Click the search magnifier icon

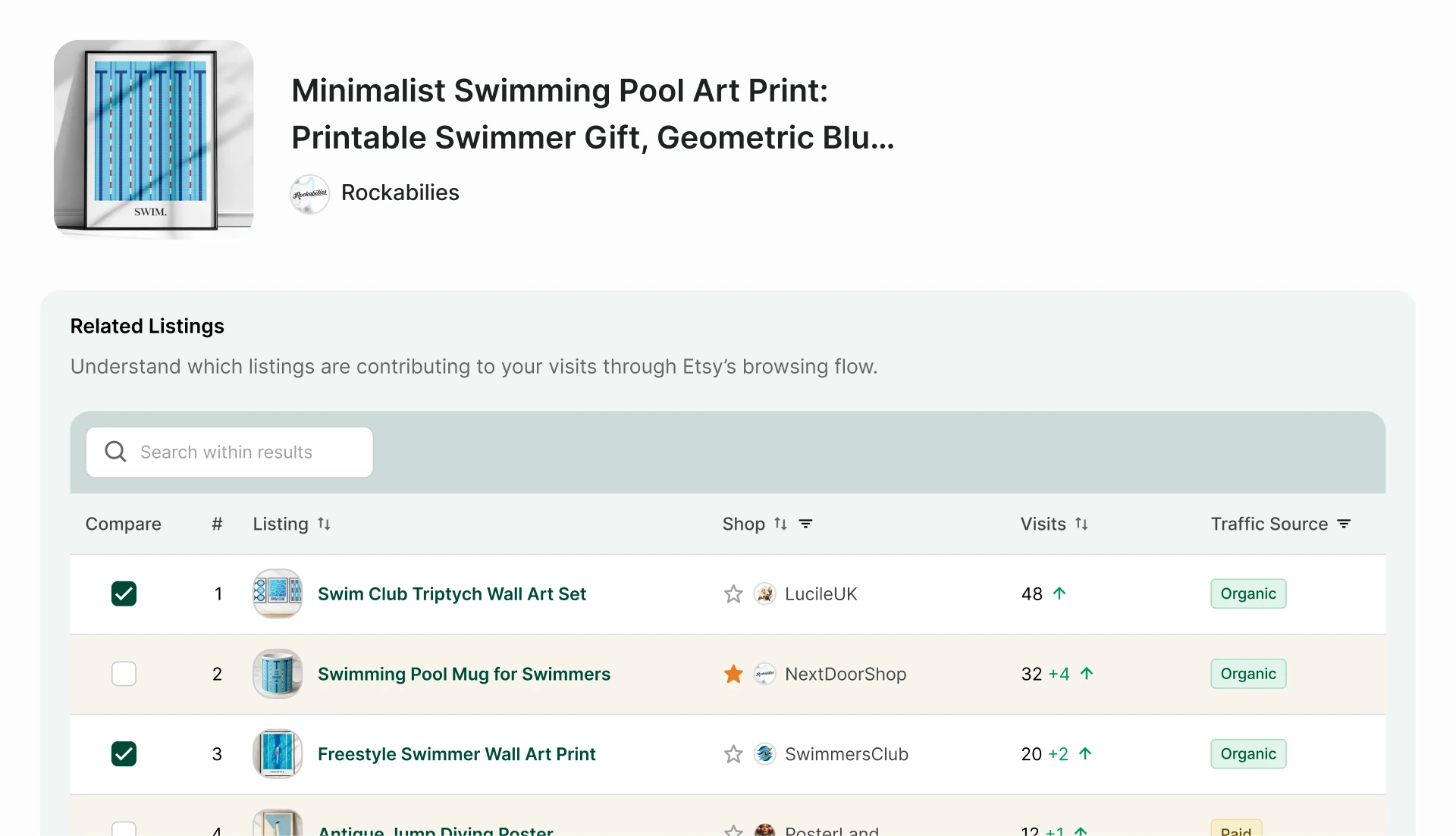115,452
